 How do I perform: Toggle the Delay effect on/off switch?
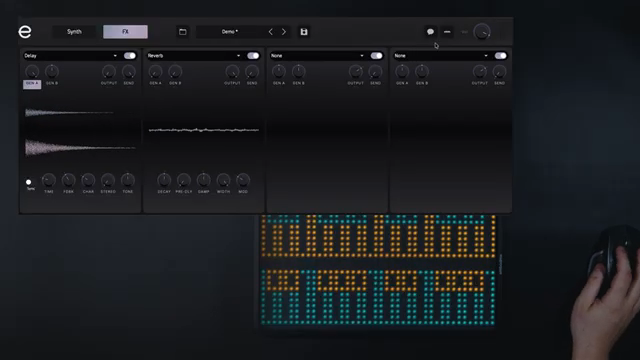click(130, 56)
